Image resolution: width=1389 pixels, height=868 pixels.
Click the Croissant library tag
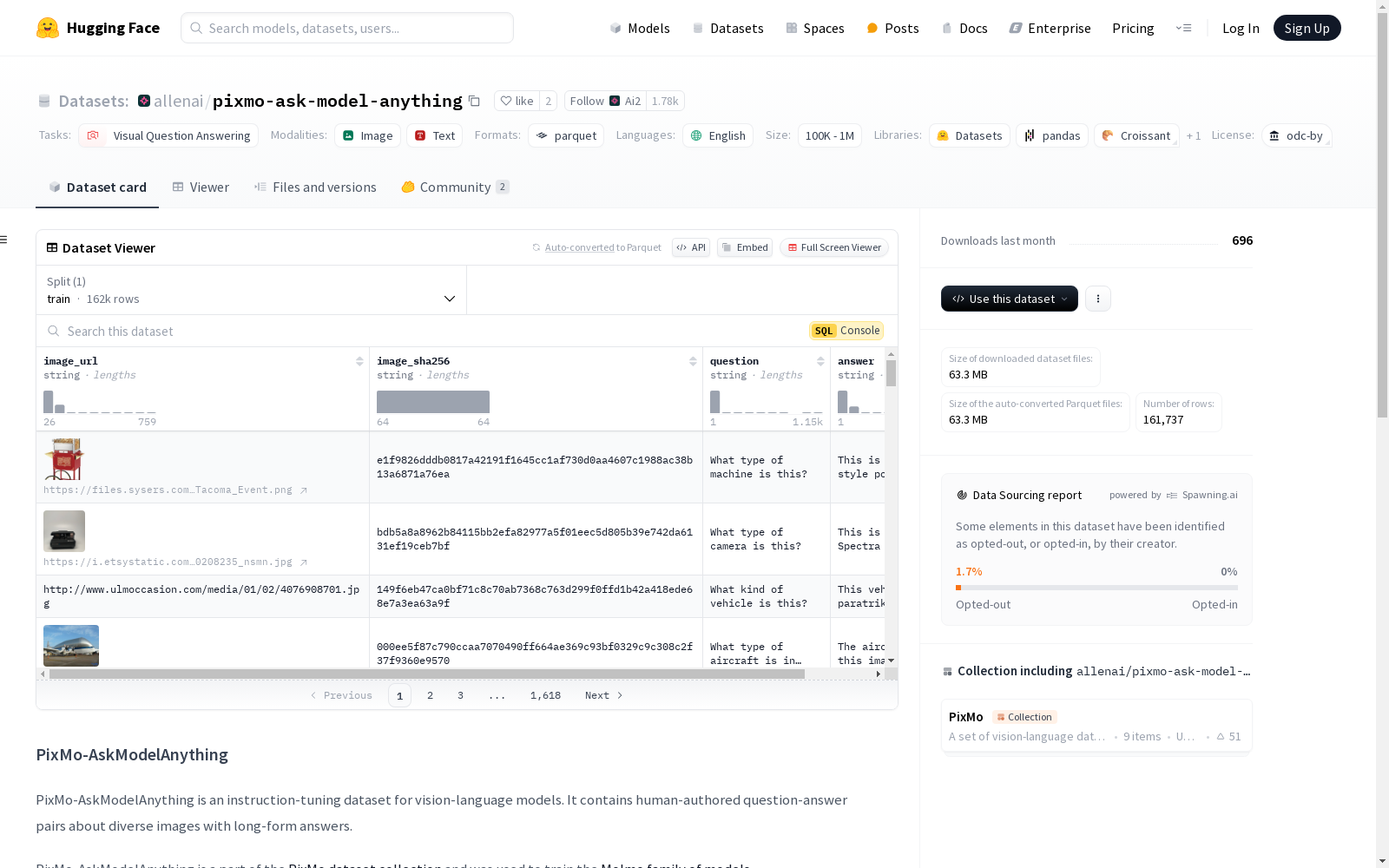click(1136, 135)
